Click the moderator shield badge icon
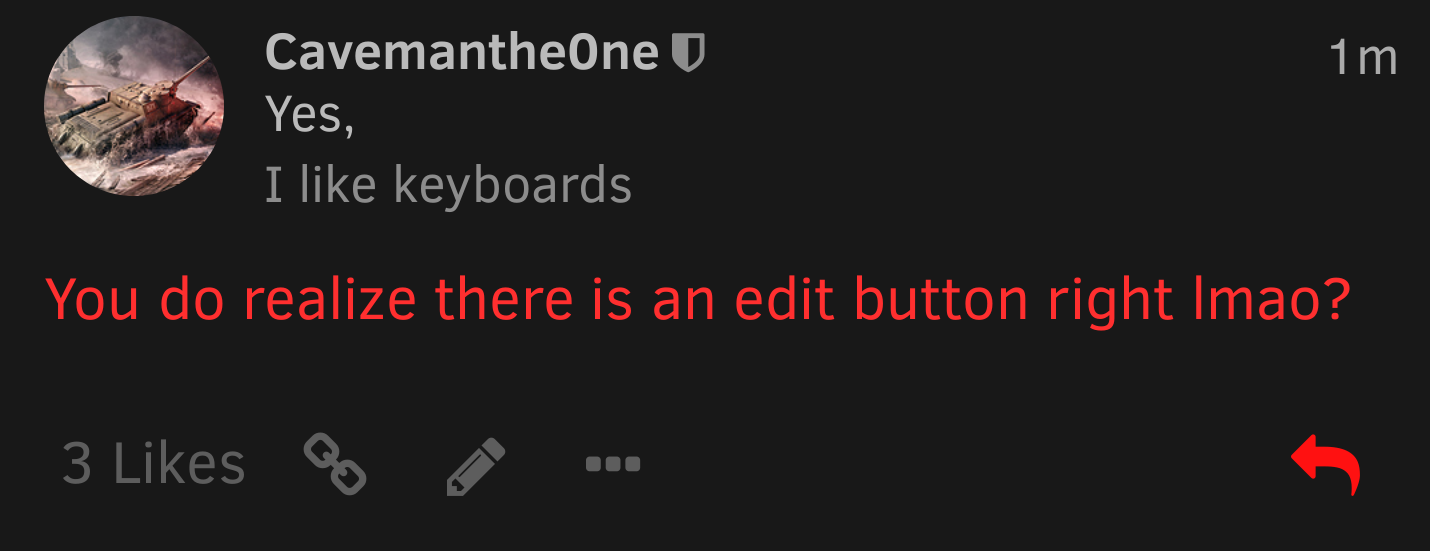Viewport: 1430px width, 551px height. click(687, 52)
